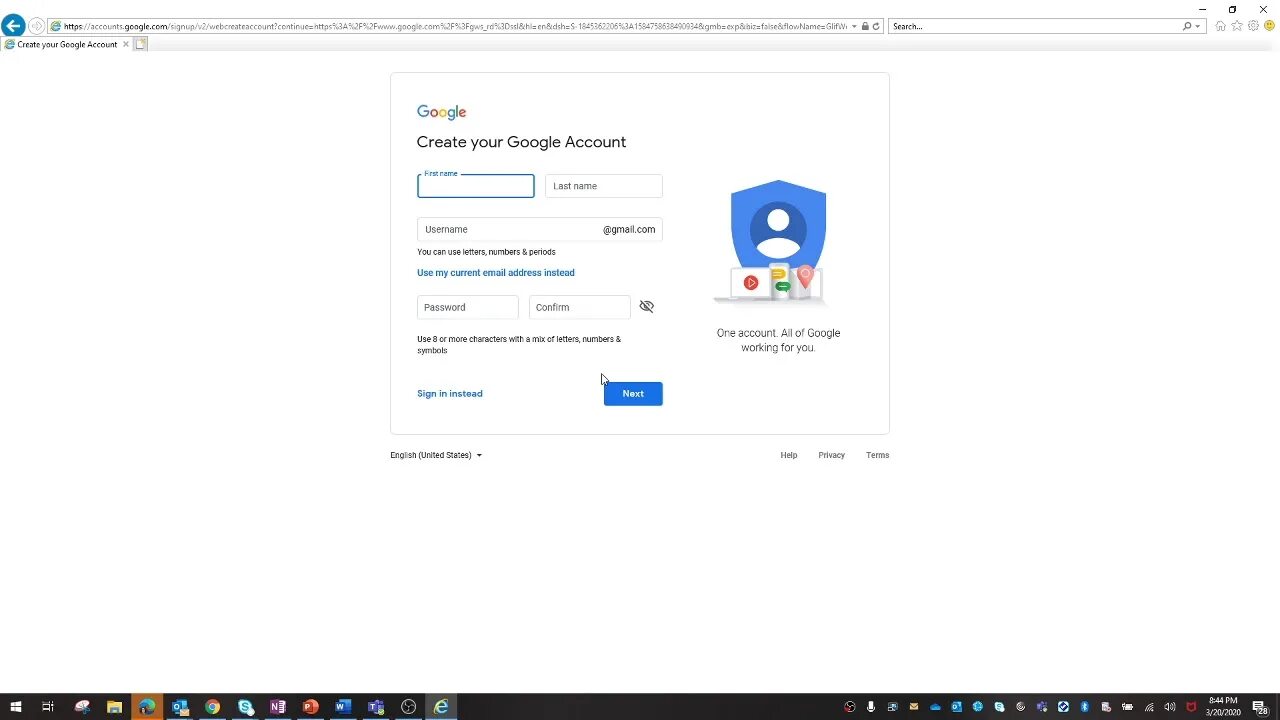Open the Internet Explorer Tools gear icon

[1253, 26]
